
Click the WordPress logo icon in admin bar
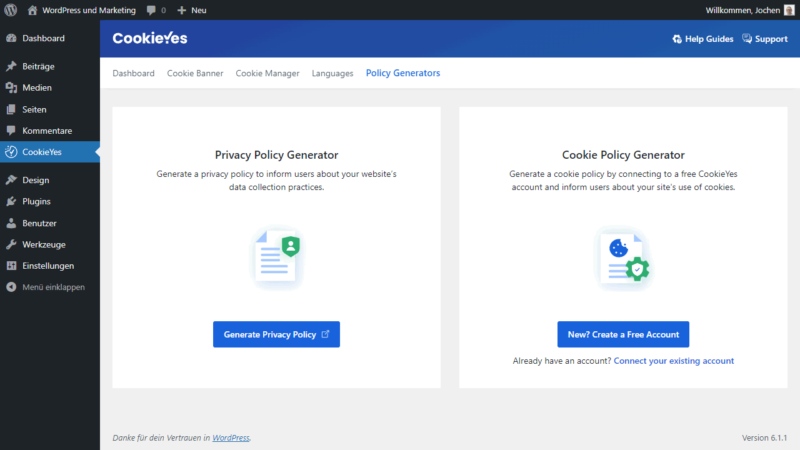[12, 10]
